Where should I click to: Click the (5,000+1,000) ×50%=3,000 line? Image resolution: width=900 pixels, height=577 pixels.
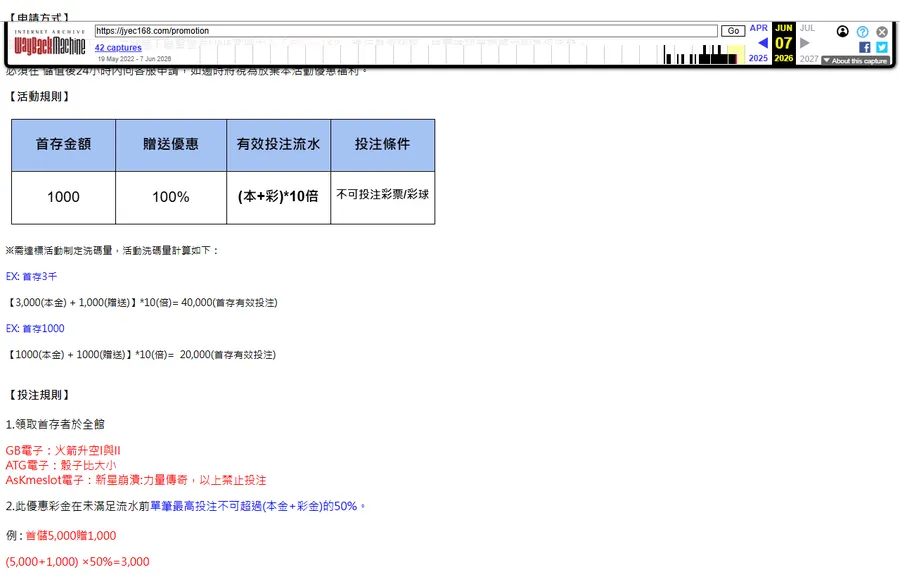(77, 562)
